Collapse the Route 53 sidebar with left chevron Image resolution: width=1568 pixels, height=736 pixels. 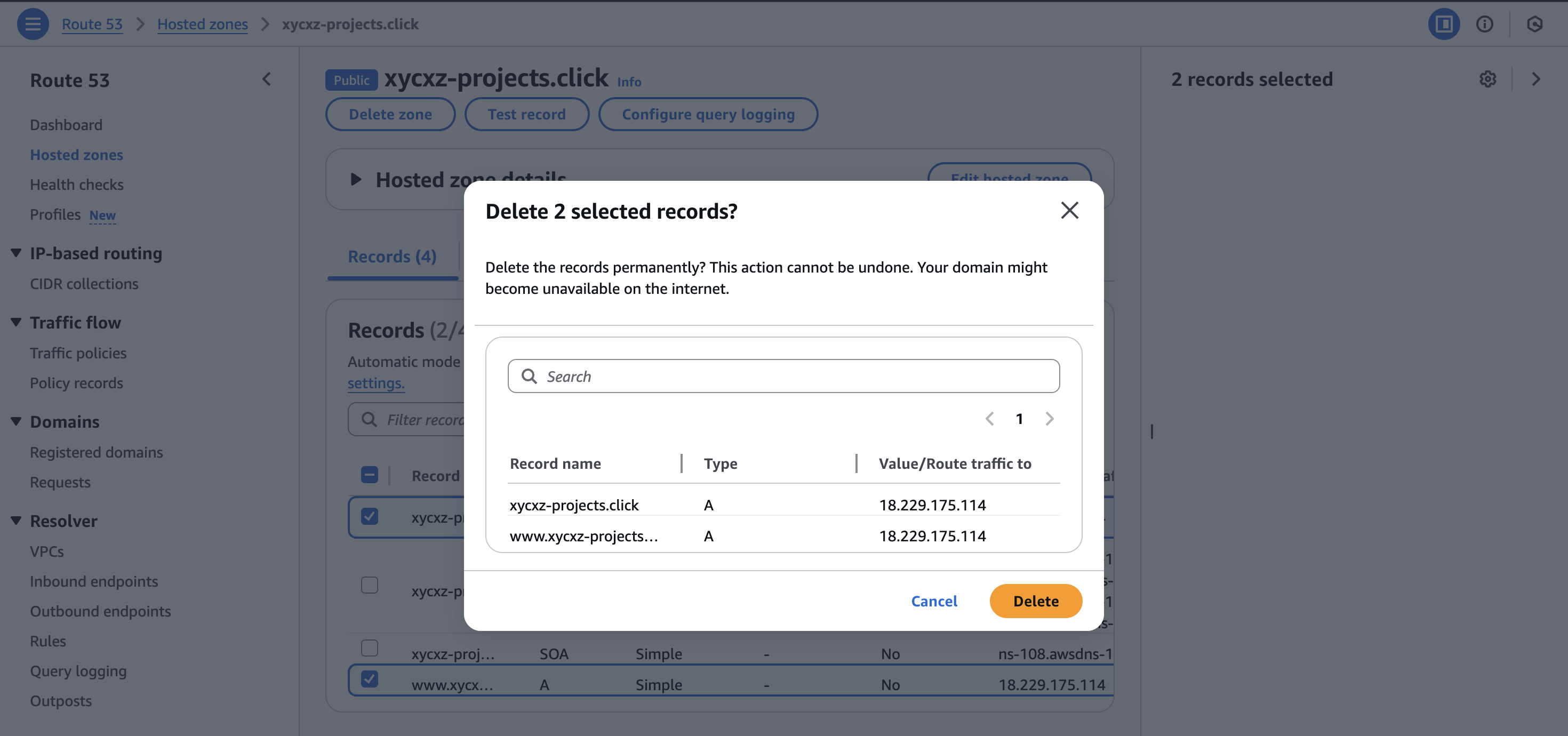coord(266,79)
